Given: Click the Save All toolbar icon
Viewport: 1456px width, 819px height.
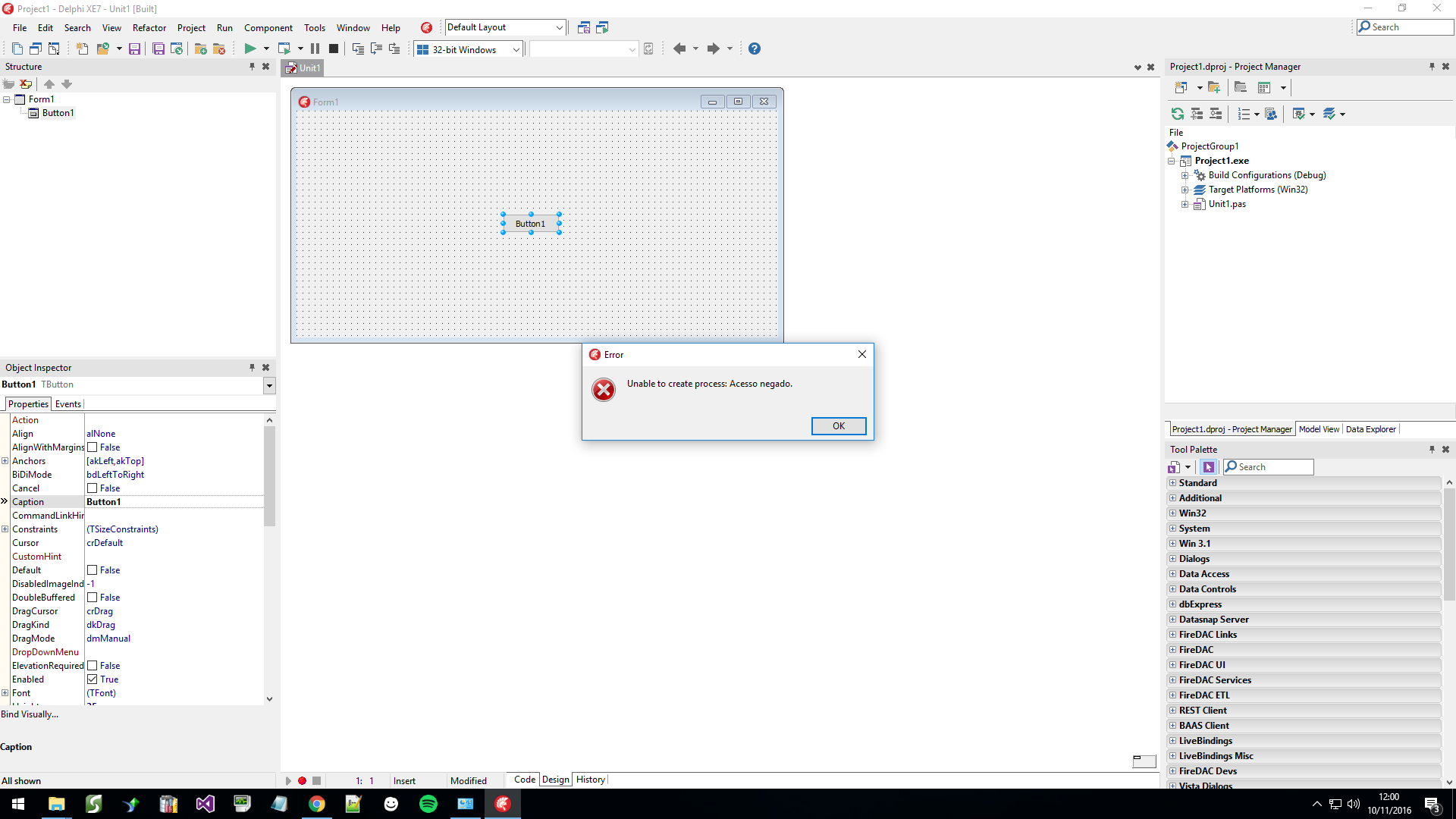Looking at the screenshot, I should (158, 49).
